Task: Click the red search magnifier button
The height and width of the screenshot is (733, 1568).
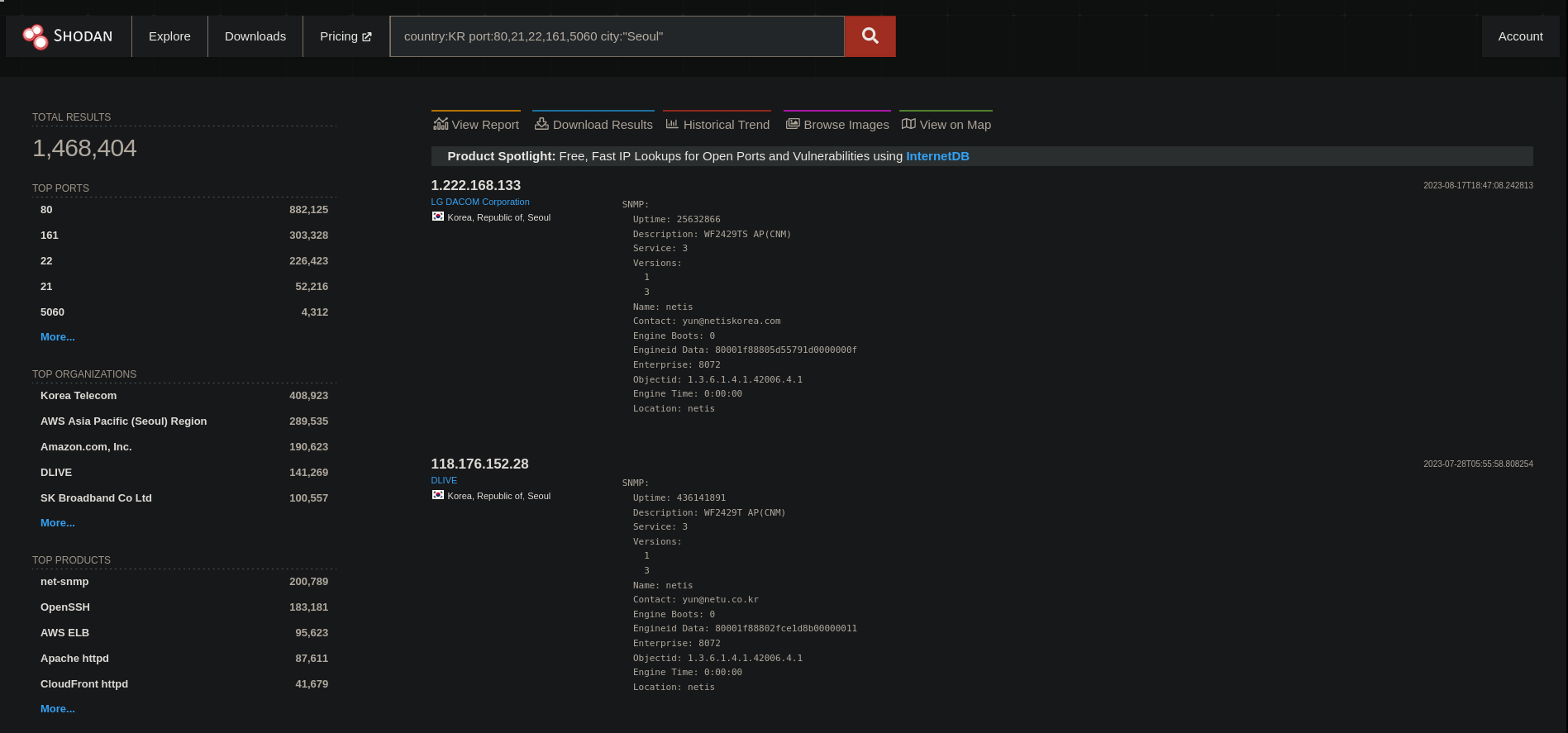Action: tap(870, 36)
